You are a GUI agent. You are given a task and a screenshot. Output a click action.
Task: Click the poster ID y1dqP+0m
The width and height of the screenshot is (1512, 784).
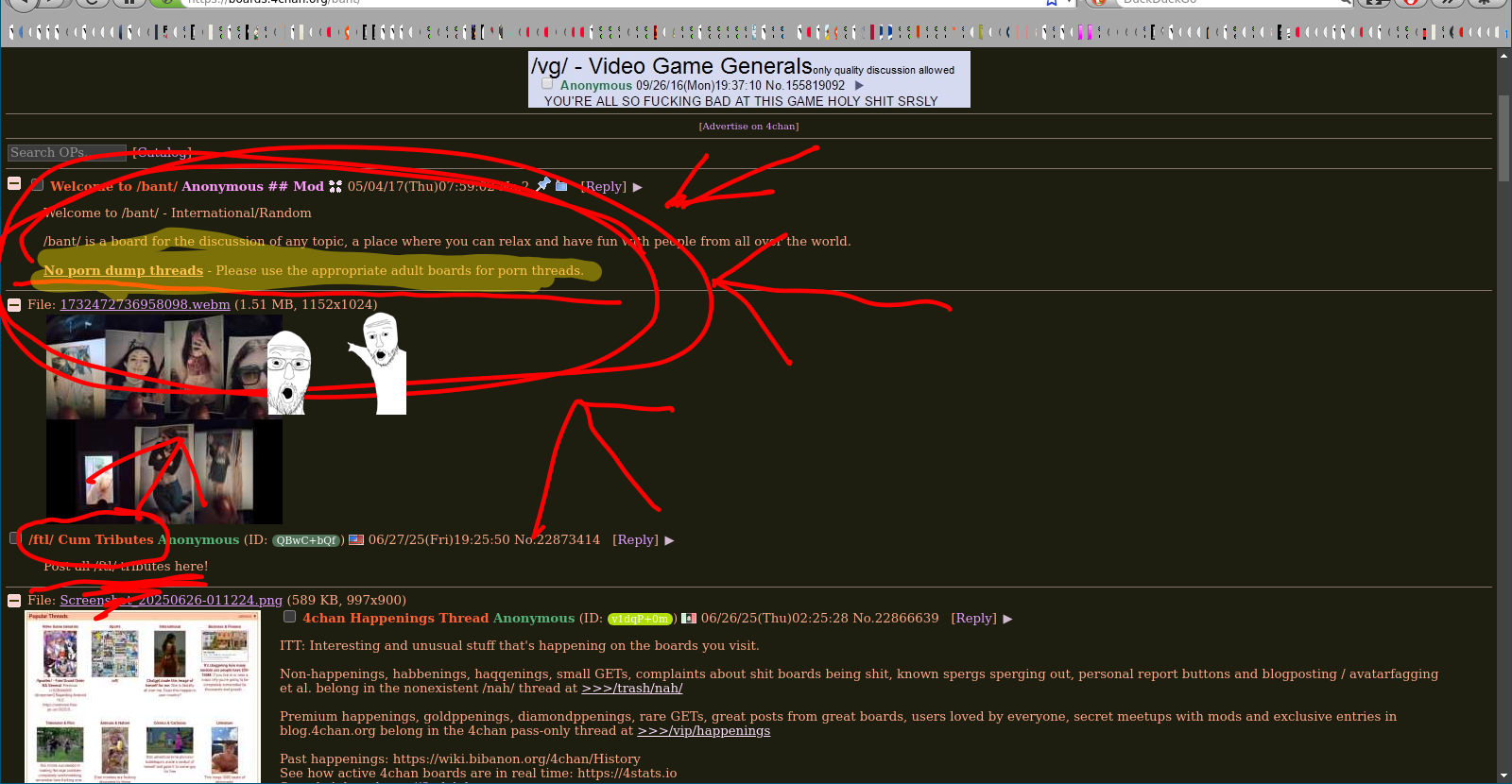[640, 619]
